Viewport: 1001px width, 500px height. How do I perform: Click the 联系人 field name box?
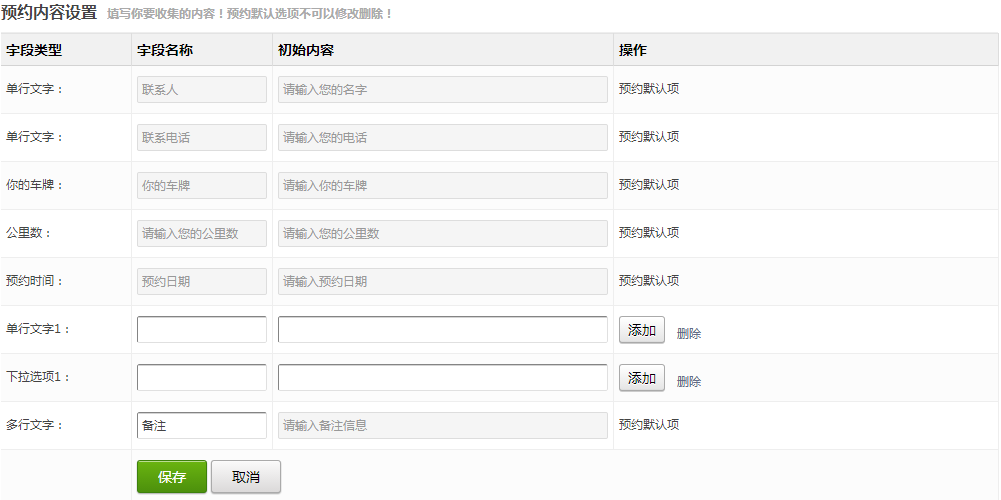pyautogui.click(x=202, y=90)
